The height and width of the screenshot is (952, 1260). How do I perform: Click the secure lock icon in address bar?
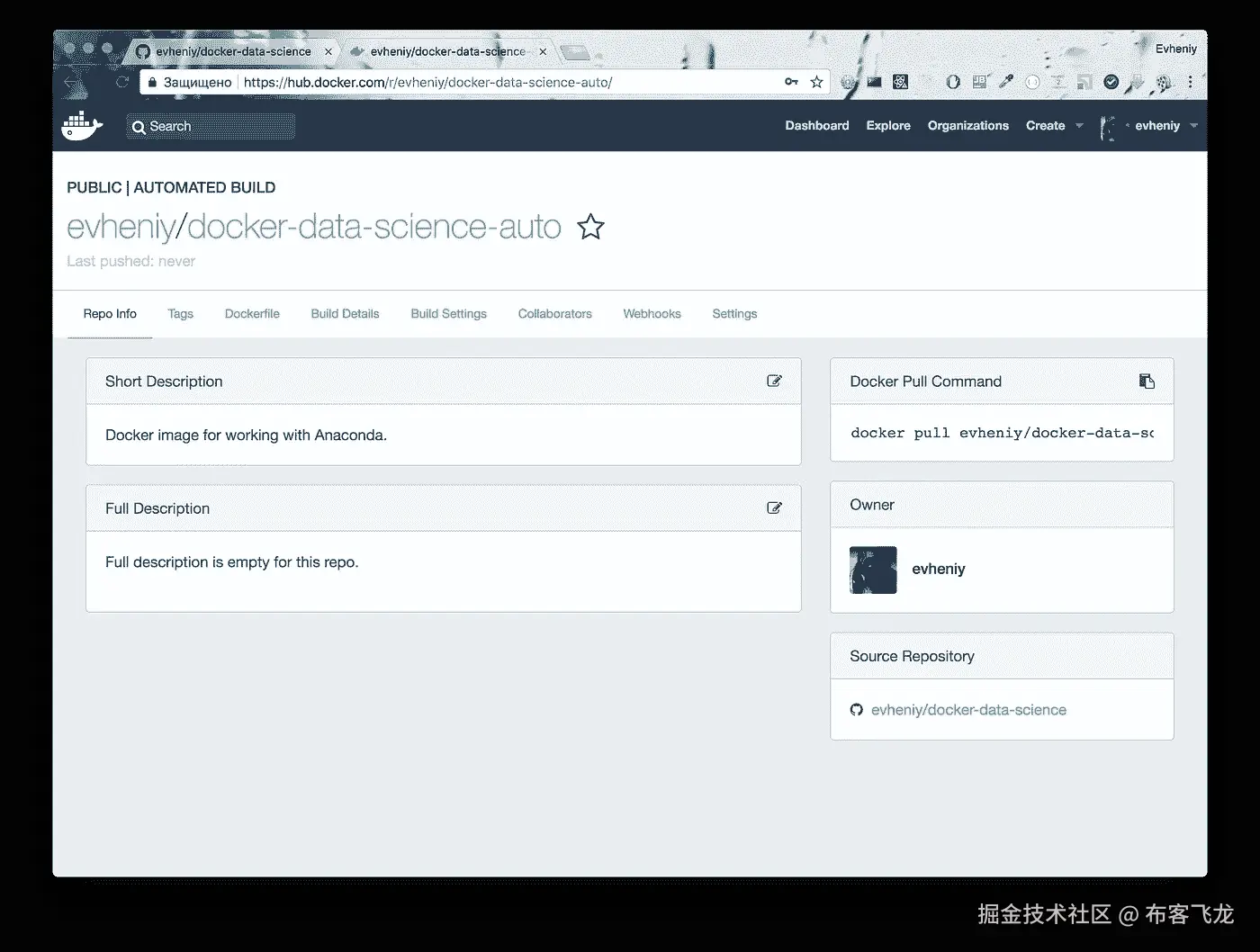click(x=152, y=82)
